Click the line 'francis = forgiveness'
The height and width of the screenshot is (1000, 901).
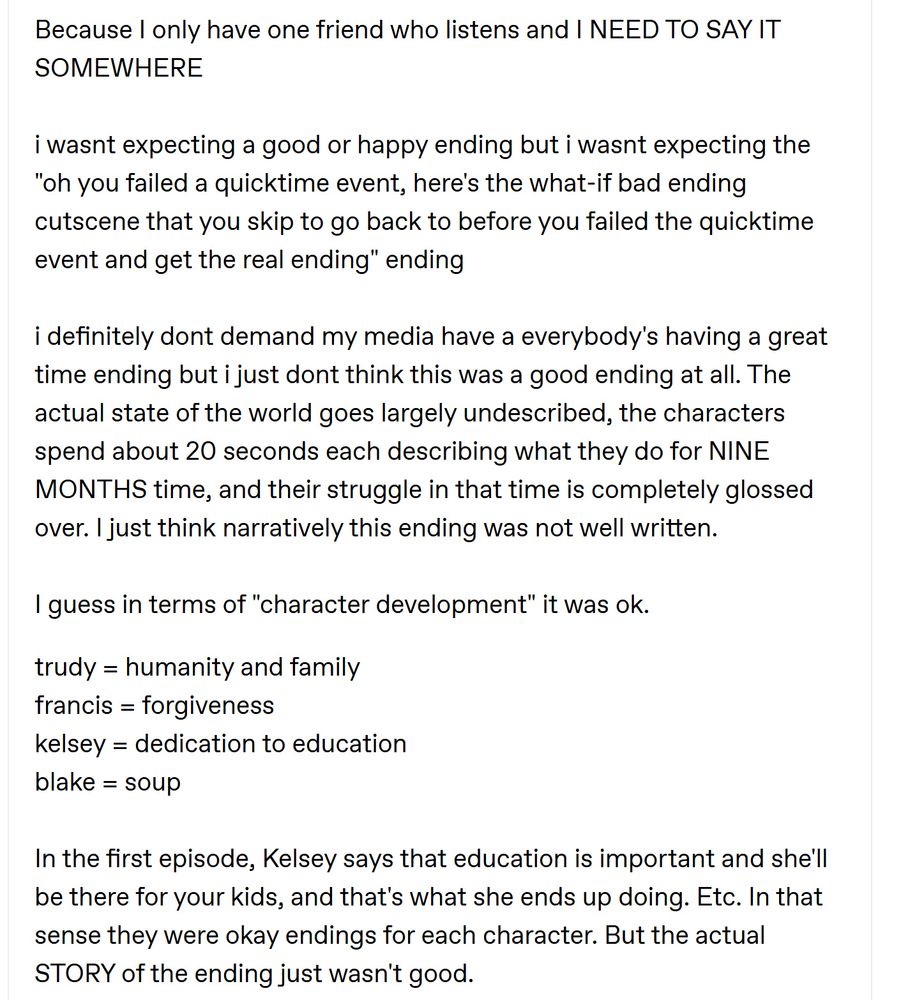(154, 705)
